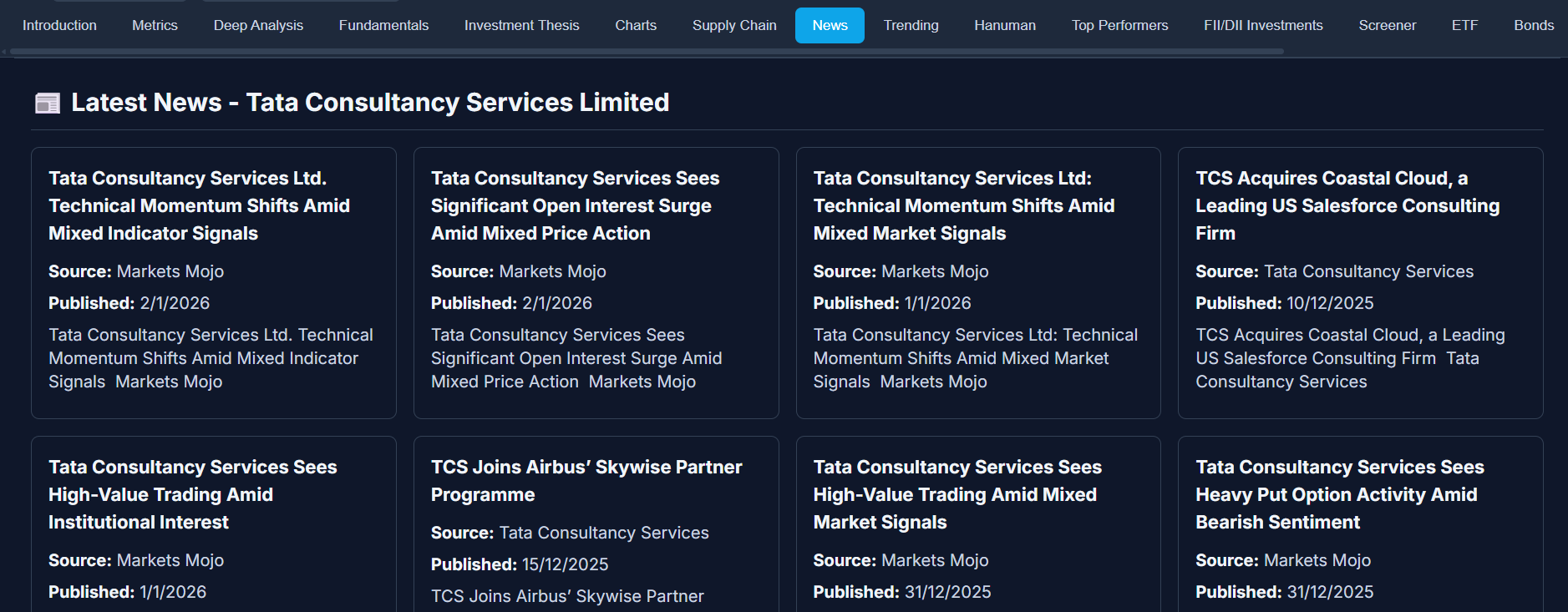
Task: Open the Investment Thesis tab
Action: click(521, 25)
